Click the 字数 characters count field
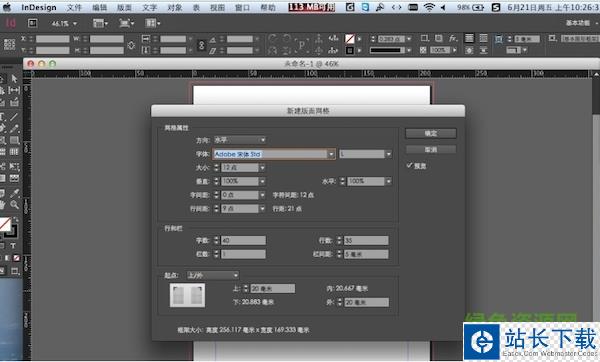This screenshot has height=362, width=600. click(243, 240)
